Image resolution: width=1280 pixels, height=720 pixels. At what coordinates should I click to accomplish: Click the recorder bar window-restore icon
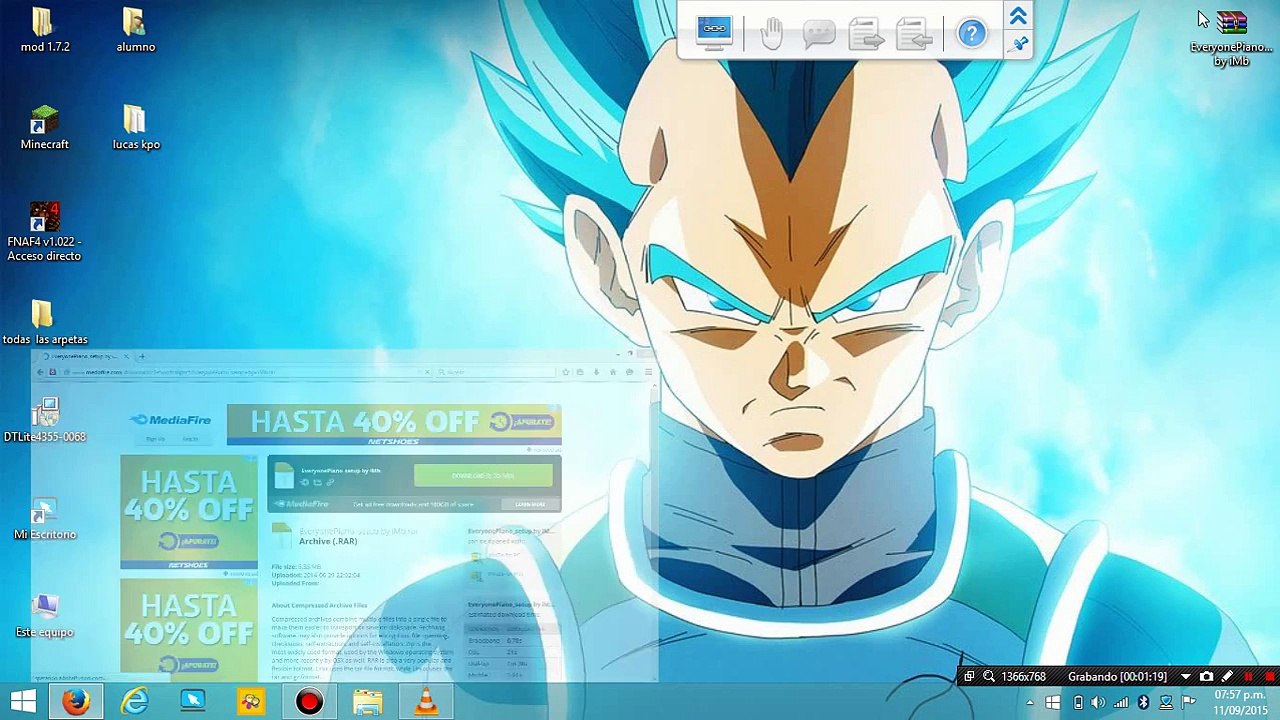click(968, 677)
